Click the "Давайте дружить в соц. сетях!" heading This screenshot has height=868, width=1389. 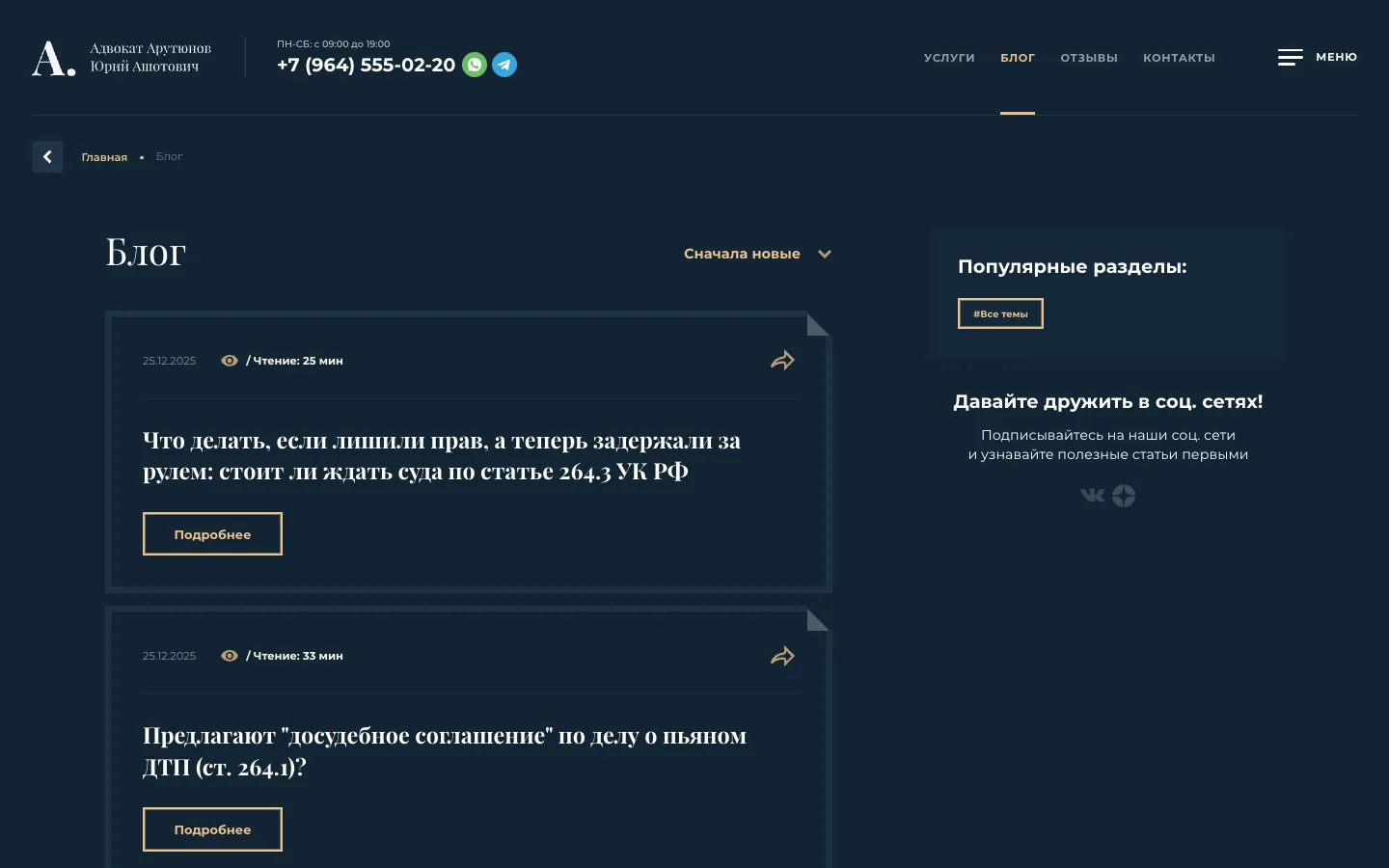pyautogui.click(x=1107, y=401)
